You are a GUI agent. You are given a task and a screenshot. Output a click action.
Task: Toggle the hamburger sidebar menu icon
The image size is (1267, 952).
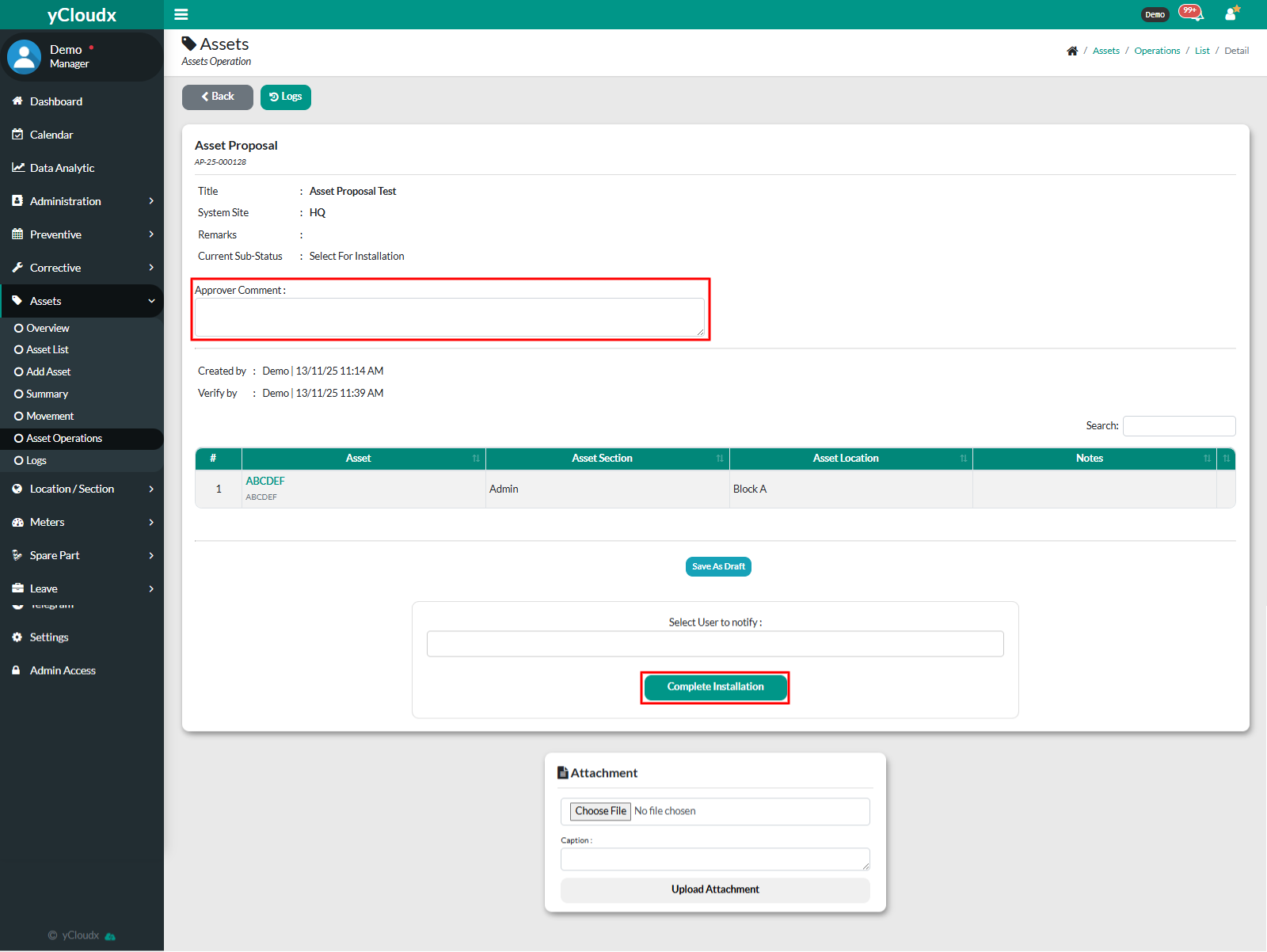coord(181,14)
